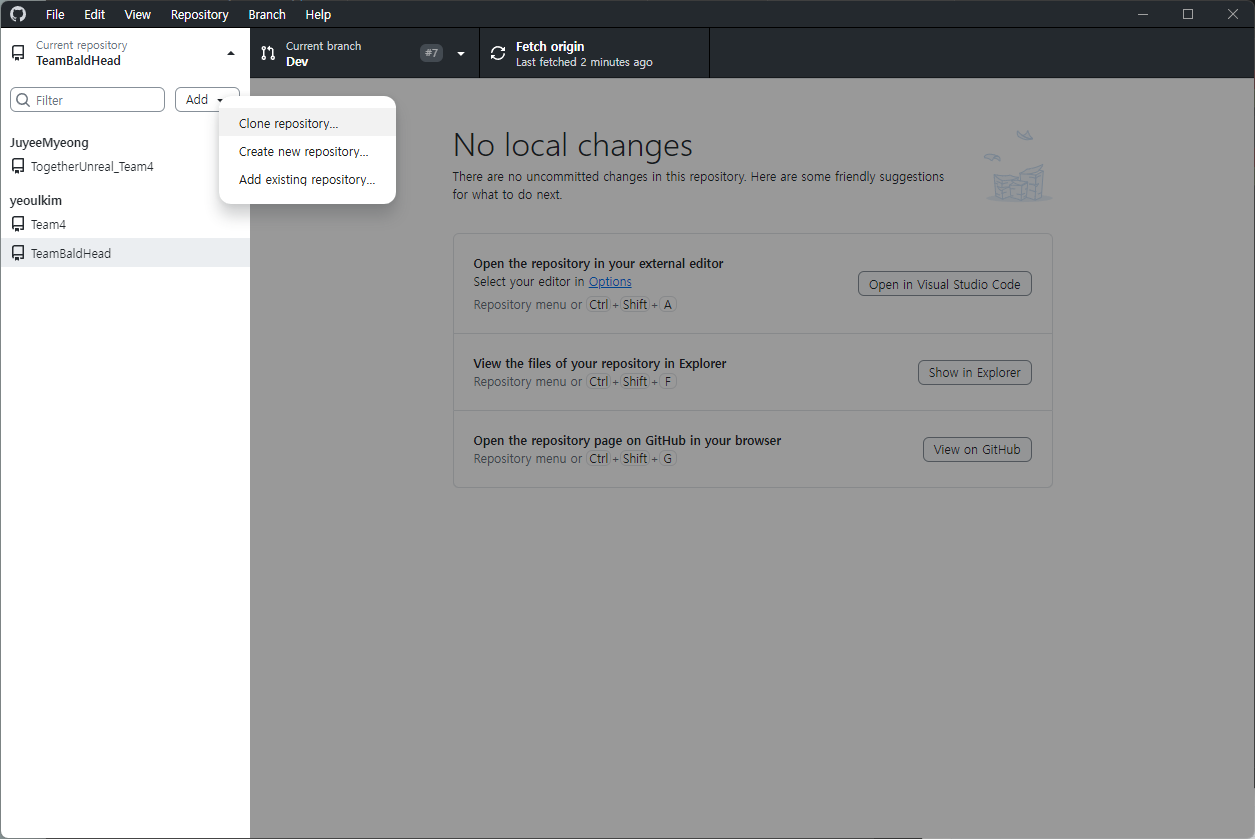Screen dimensions: 1255x839
Task: Close the GitHub Desktop window
Action: pos(1233,14)
